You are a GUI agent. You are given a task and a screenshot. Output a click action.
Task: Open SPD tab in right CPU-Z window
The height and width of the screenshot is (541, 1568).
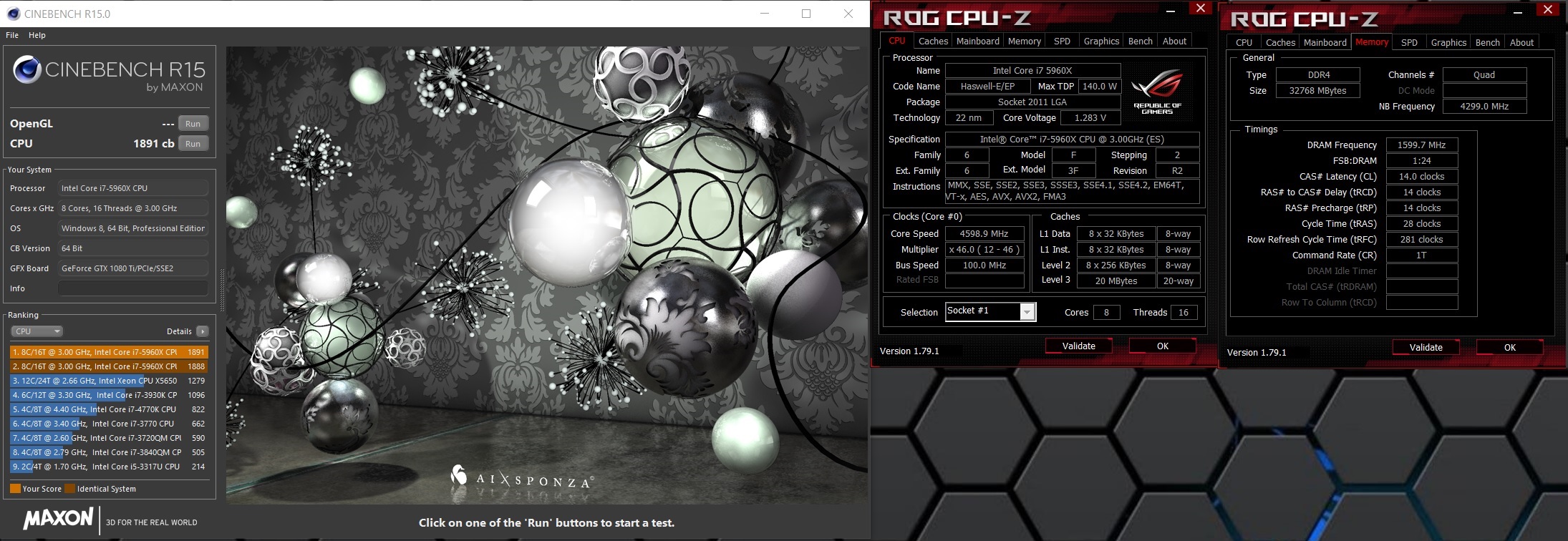1410,43
